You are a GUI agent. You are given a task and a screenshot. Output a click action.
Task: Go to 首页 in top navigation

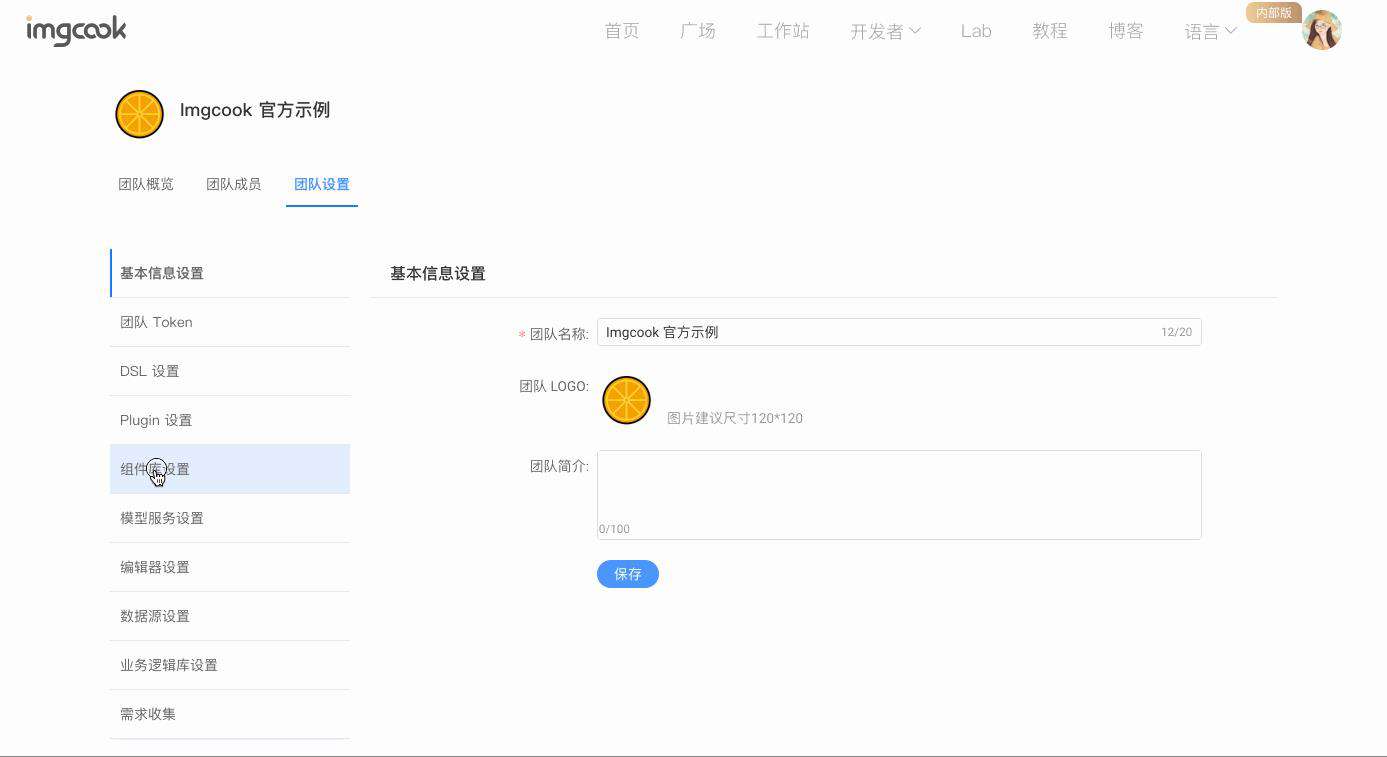[x=622, y=31]
